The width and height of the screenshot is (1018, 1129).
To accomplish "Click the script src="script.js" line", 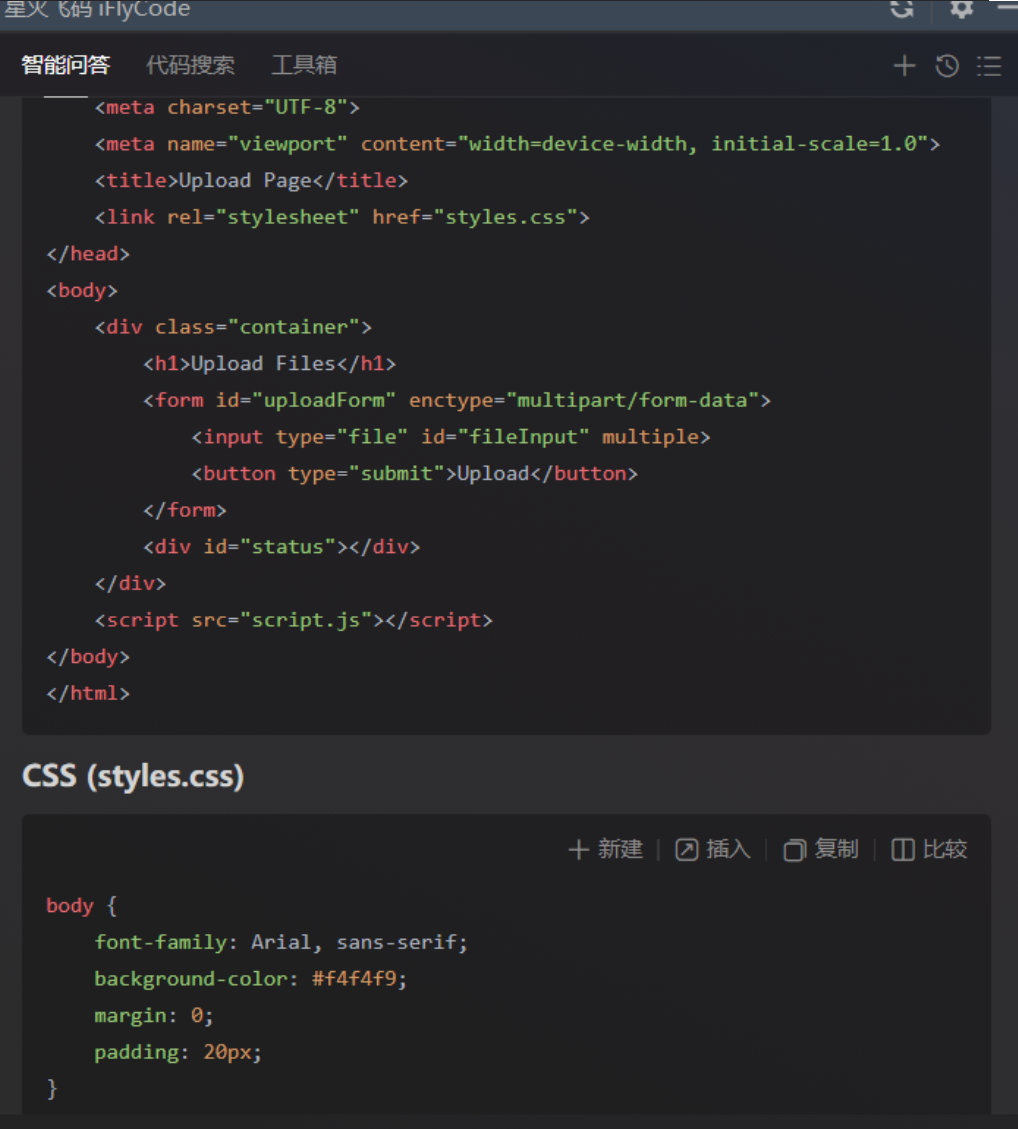I will pos(294,620).
